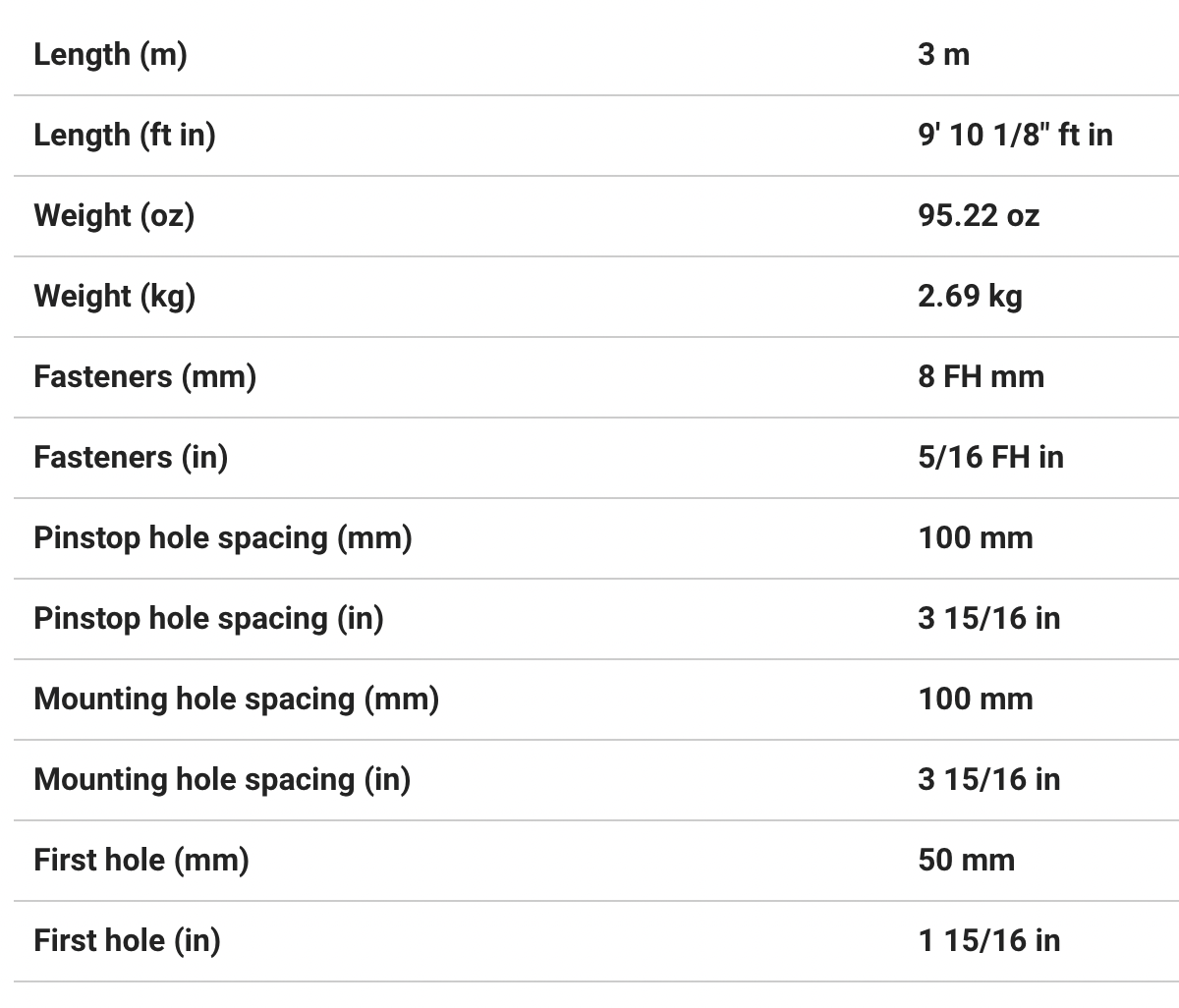This screenshot has width=1179, height=1008.
Task: Select the "8 FH mm" fastener value
Action: pyautogui.click(x=982, y=376)
